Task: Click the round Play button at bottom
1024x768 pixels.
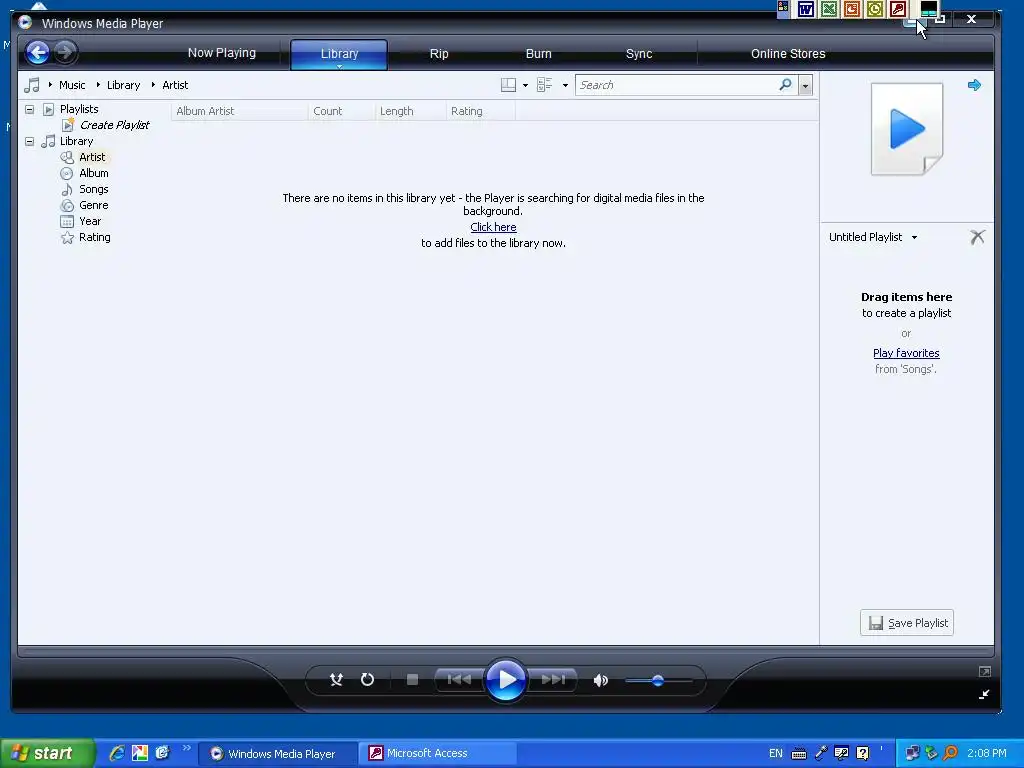Action: (506, 680)
